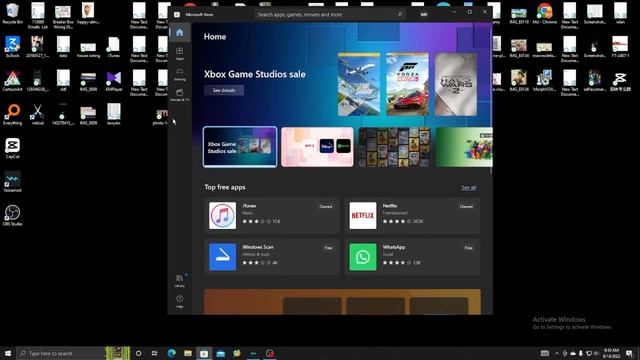Image resolution: width=640 pixels, height=360 pixels.
Task: Click the Free badge on Windows Scan card
Action: [328, 248]
